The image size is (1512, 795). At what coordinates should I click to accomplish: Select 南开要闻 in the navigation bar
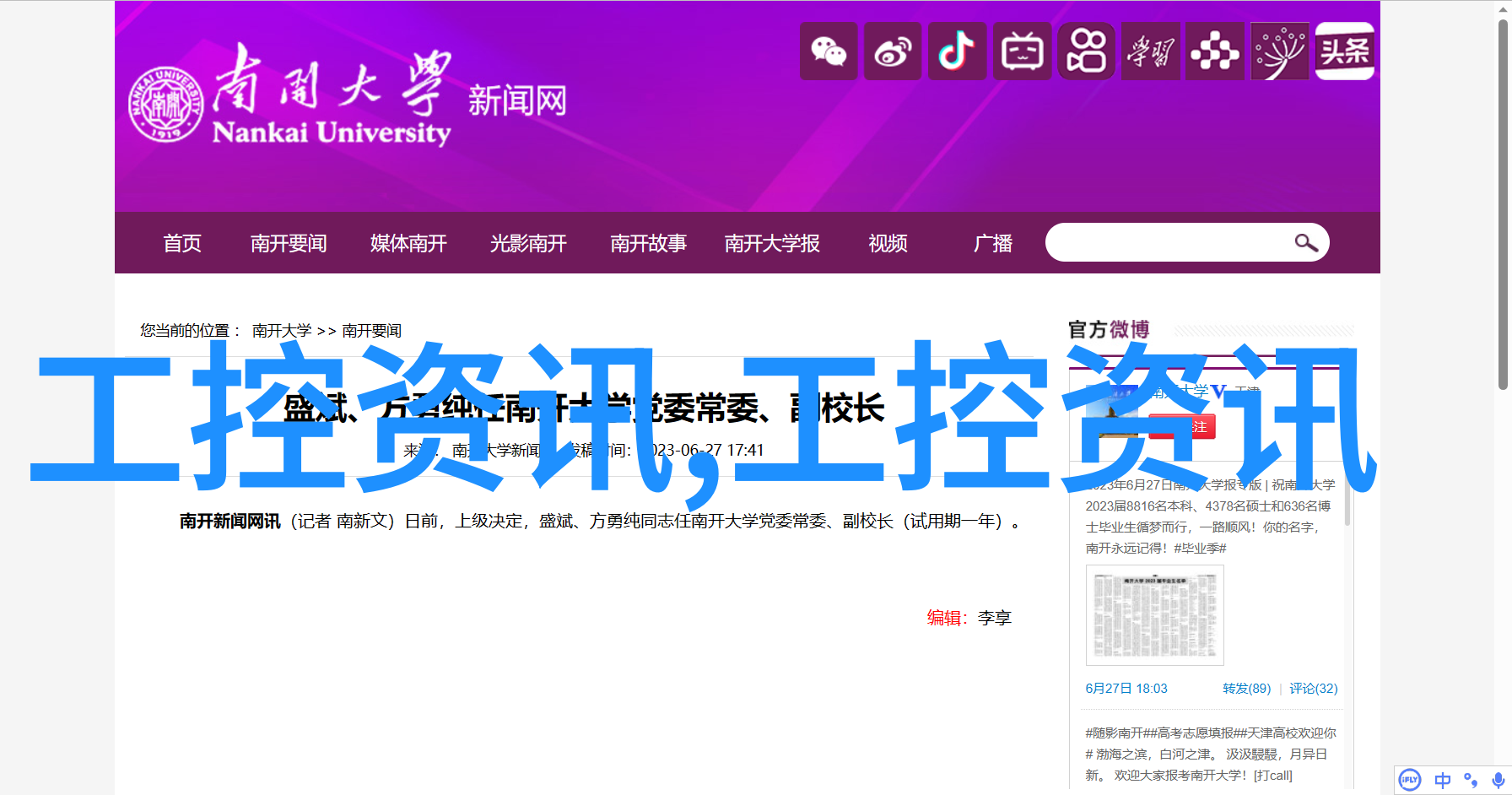point(289,244)
